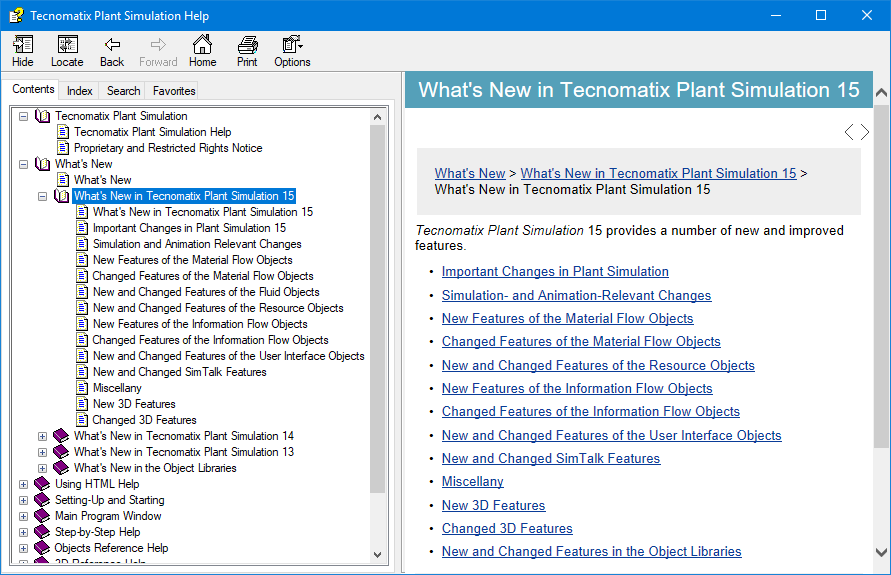Click the purple book icon beside Using HTML Help

point(42,484)
